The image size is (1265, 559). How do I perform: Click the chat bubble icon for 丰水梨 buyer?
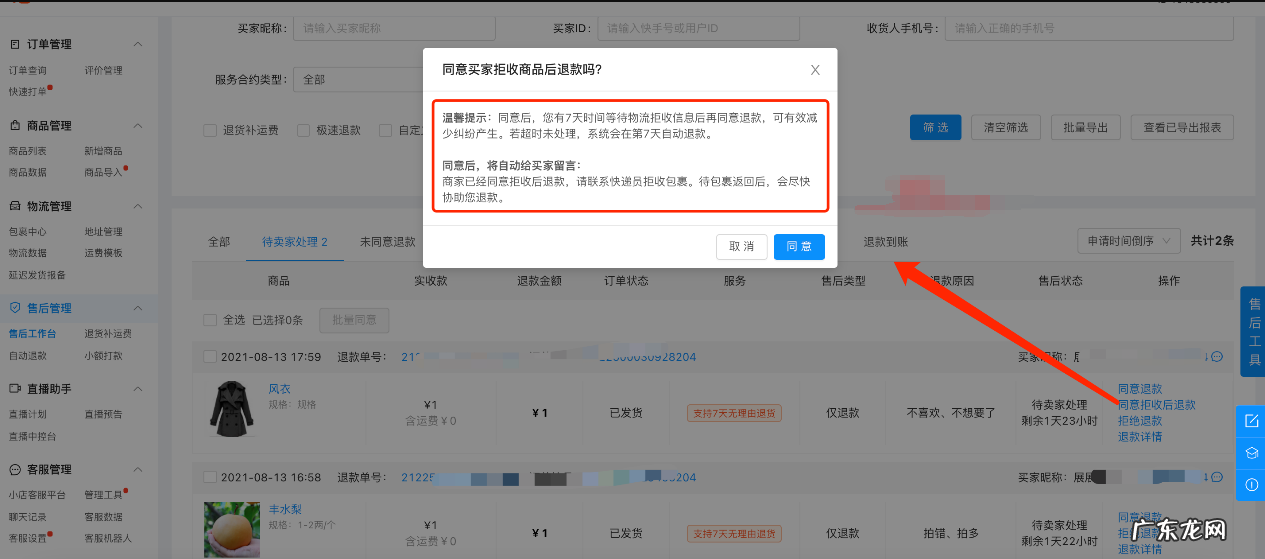(1217, 479)
